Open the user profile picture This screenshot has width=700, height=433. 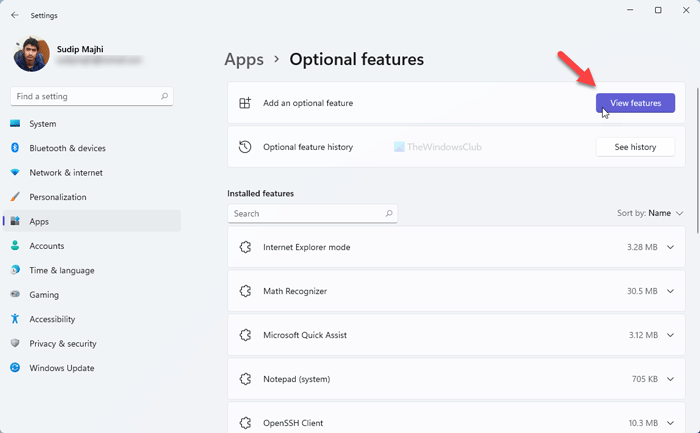(32, 54)
